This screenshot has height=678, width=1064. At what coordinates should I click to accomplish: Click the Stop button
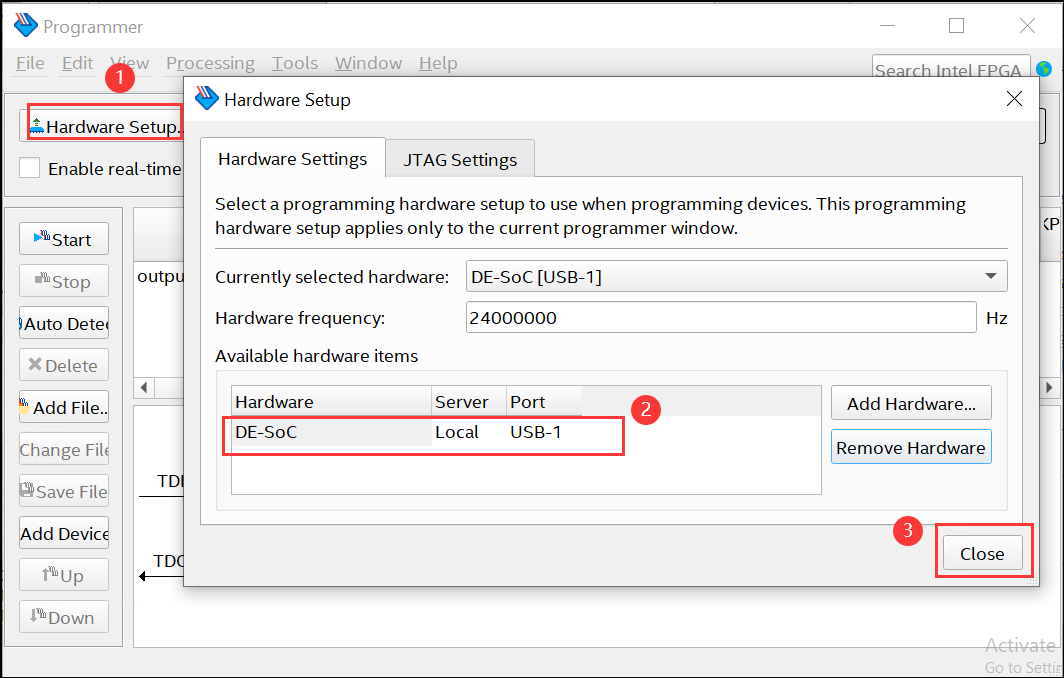tap(64, 281)
